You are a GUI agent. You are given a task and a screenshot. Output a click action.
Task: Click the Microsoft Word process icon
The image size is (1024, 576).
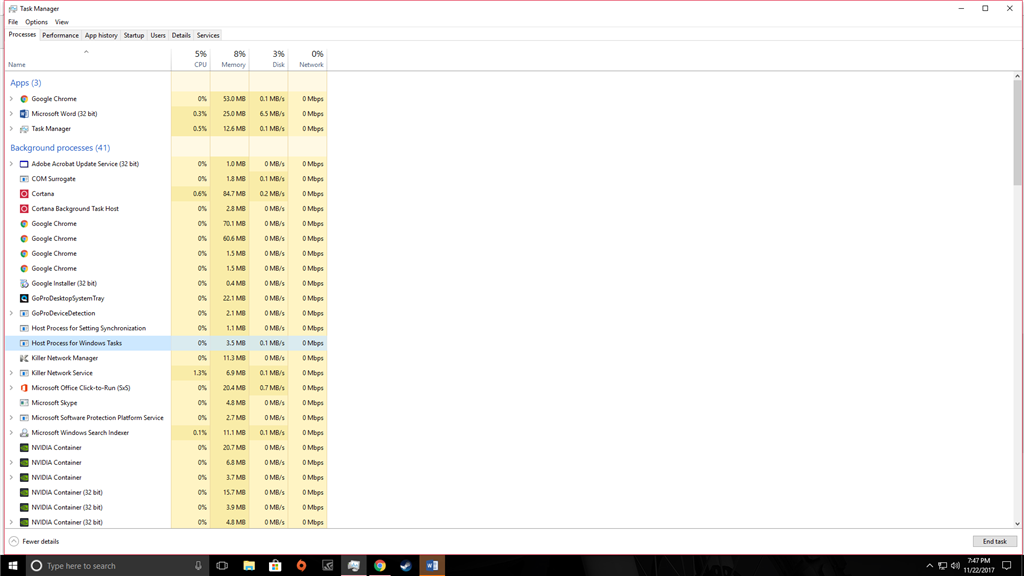coord(24,114)
